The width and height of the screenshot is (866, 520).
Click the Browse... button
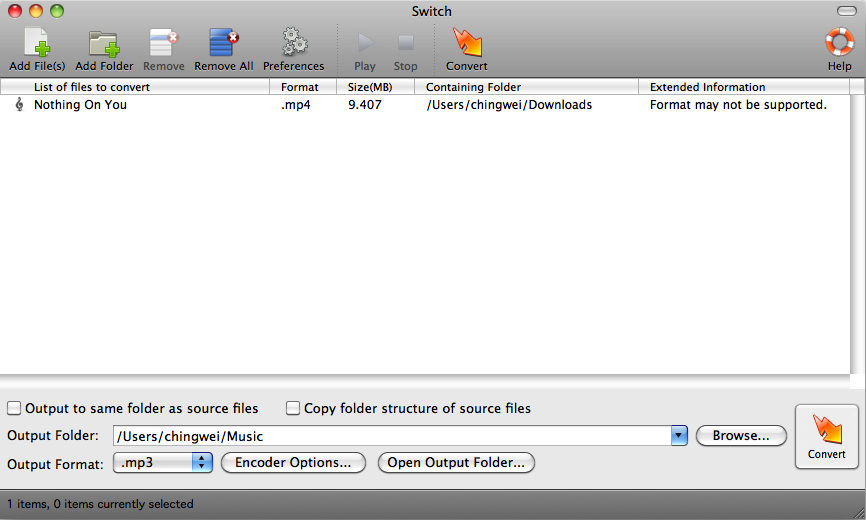741,436
